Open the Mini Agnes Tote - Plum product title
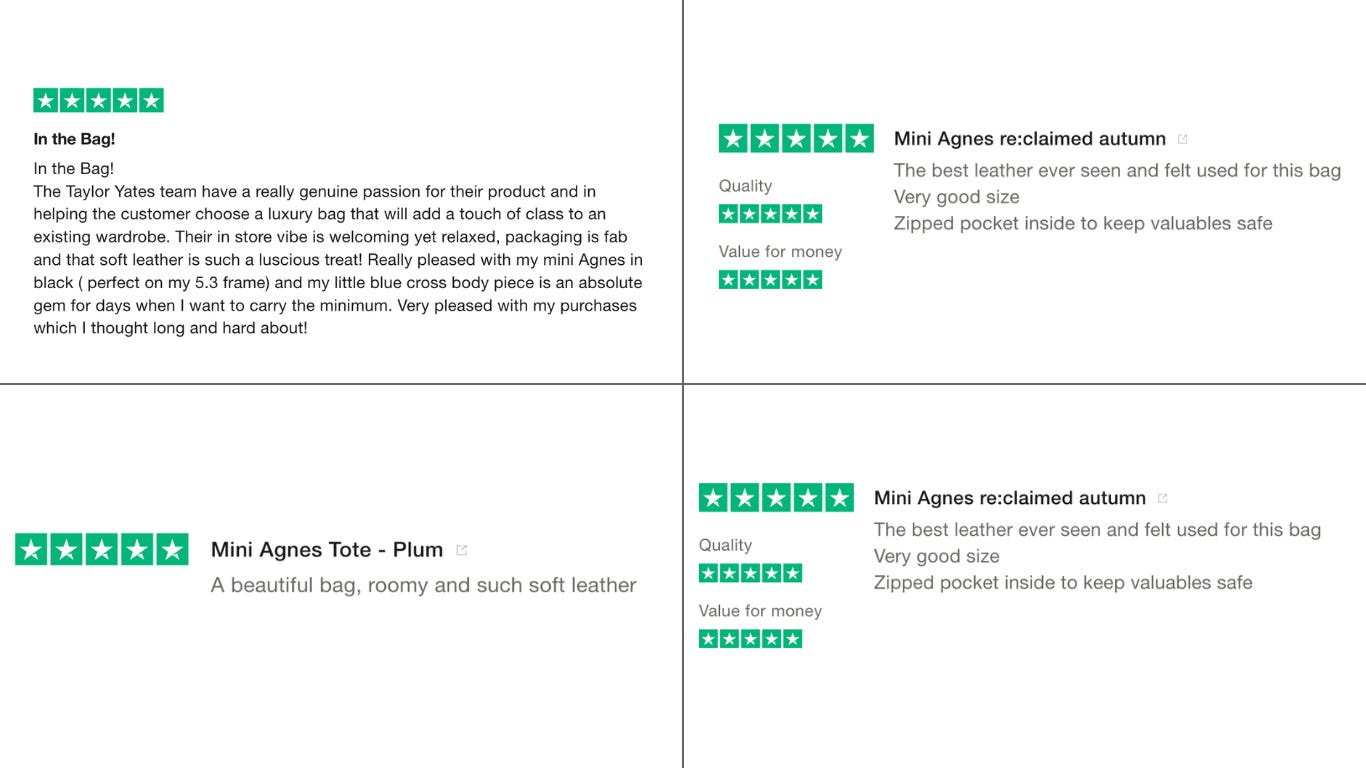Screen dimensions: 1366x768 pos(327,550)
